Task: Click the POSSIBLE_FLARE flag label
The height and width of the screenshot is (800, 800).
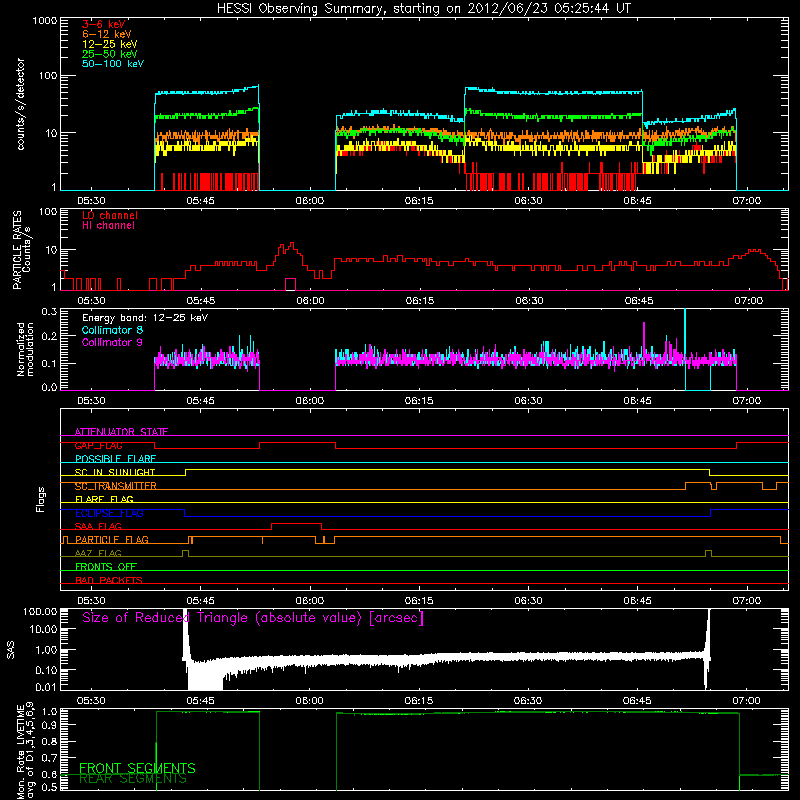Action: (x=115, y=459)
